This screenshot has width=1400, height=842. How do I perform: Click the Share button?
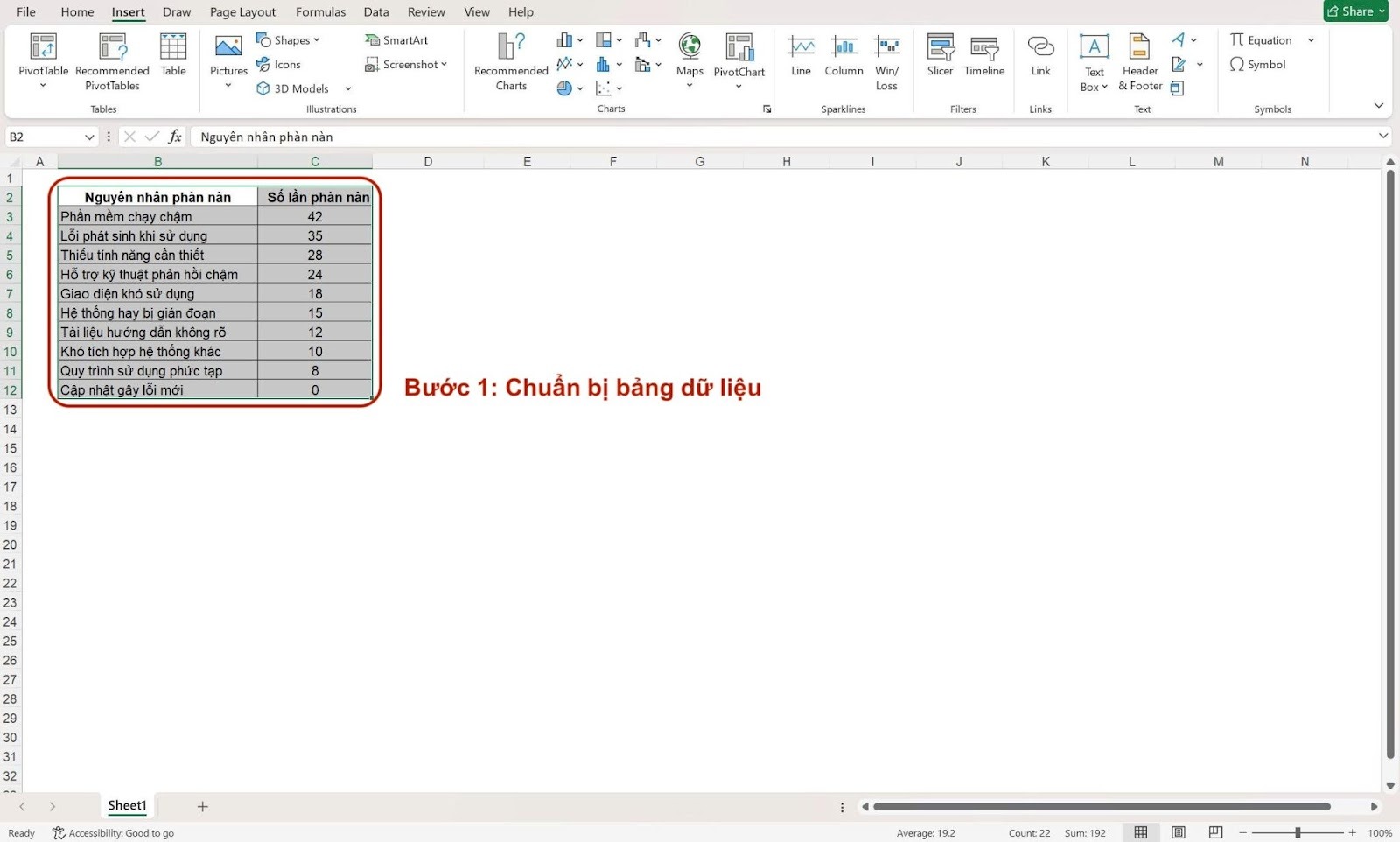coord(1355,11)
